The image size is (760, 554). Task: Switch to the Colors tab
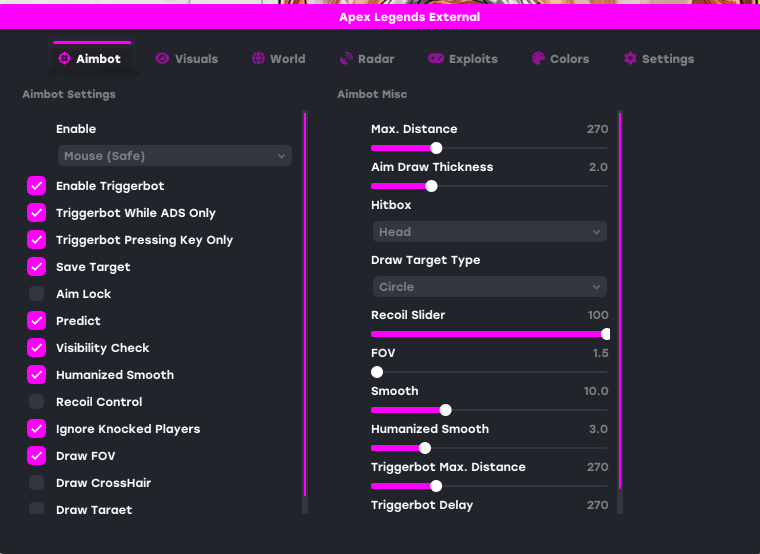click(560, 59)
